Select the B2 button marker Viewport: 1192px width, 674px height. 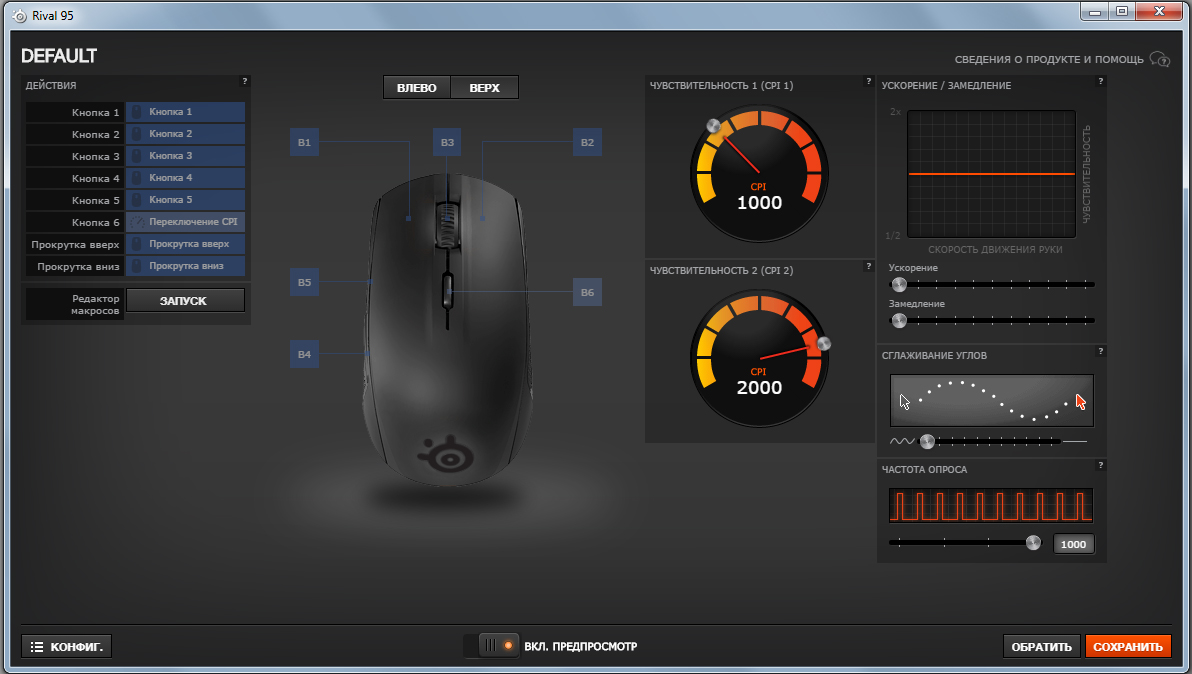(x=587, y=142)
